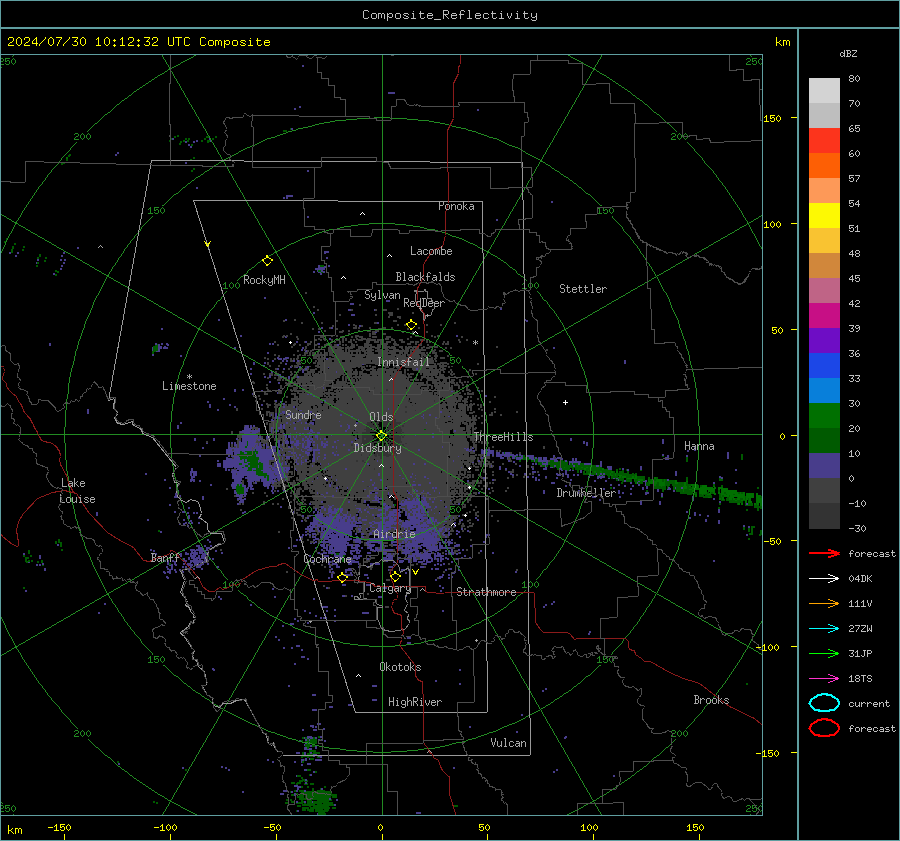Click the RockyMH label

264,280
